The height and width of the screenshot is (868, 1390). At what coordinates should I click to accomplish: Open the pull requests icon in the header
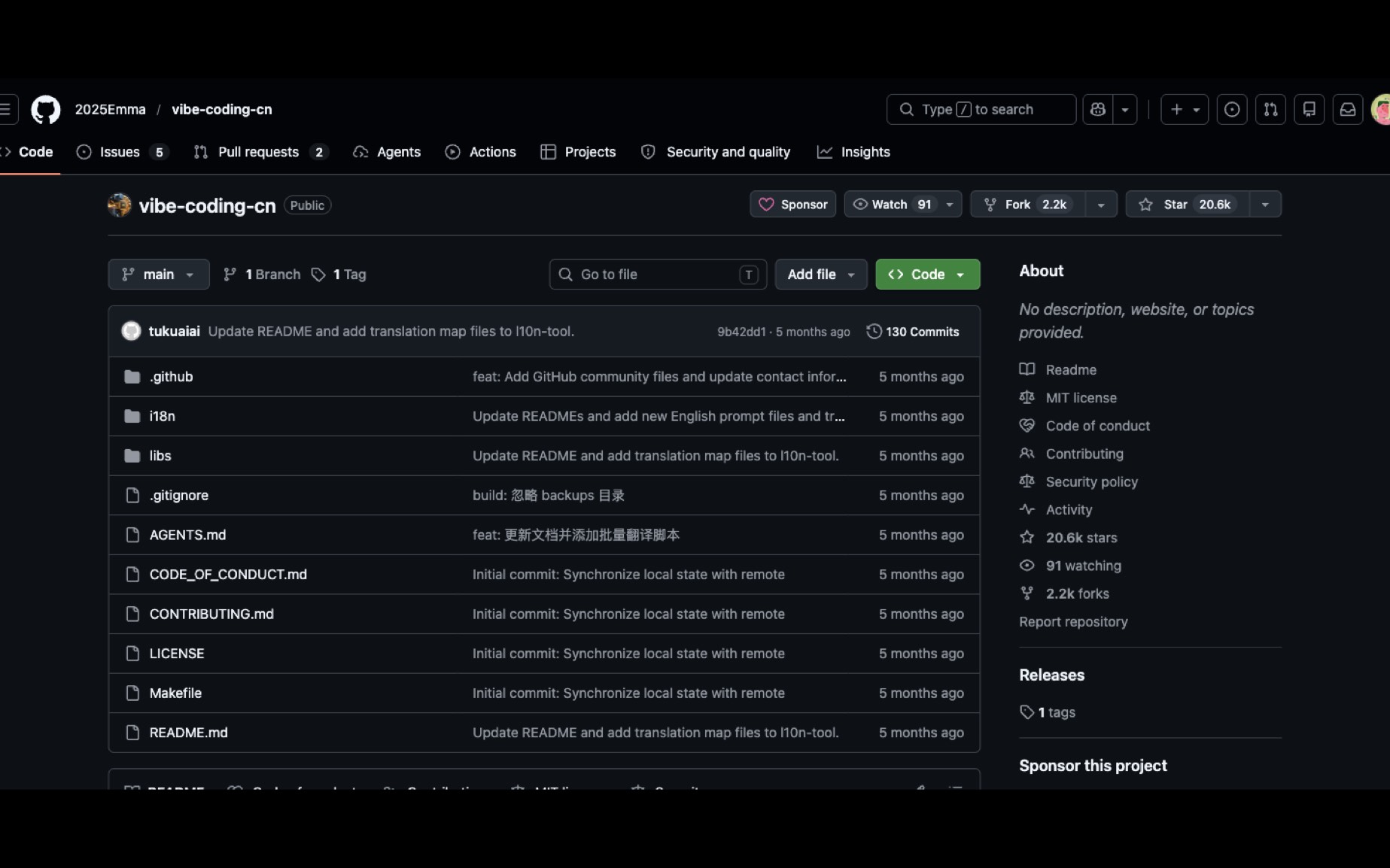pyautogui.click(x=1270, y=110)
